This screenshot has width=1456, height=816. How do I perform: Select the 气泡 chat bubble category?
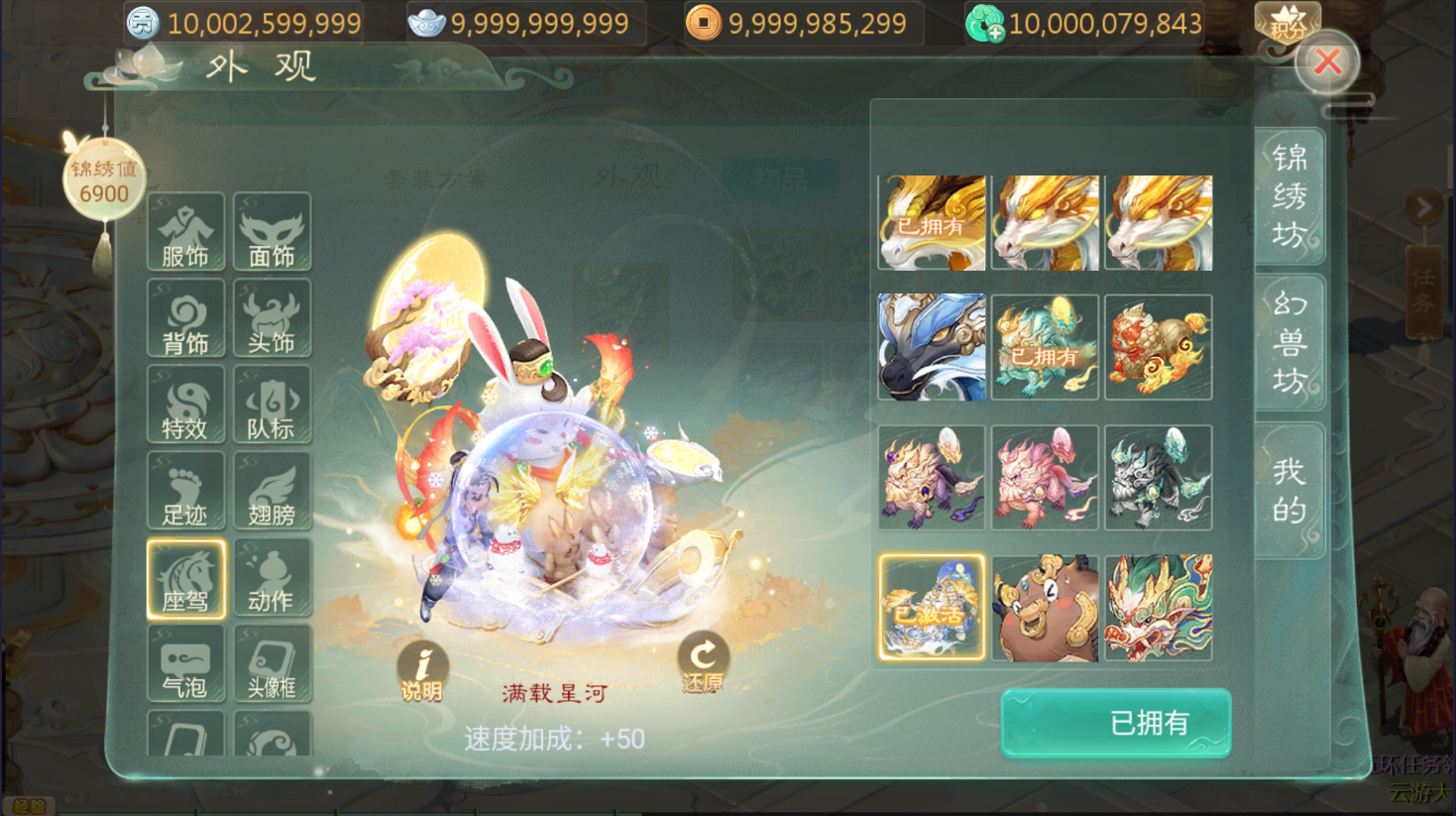[x=185, y=663]
